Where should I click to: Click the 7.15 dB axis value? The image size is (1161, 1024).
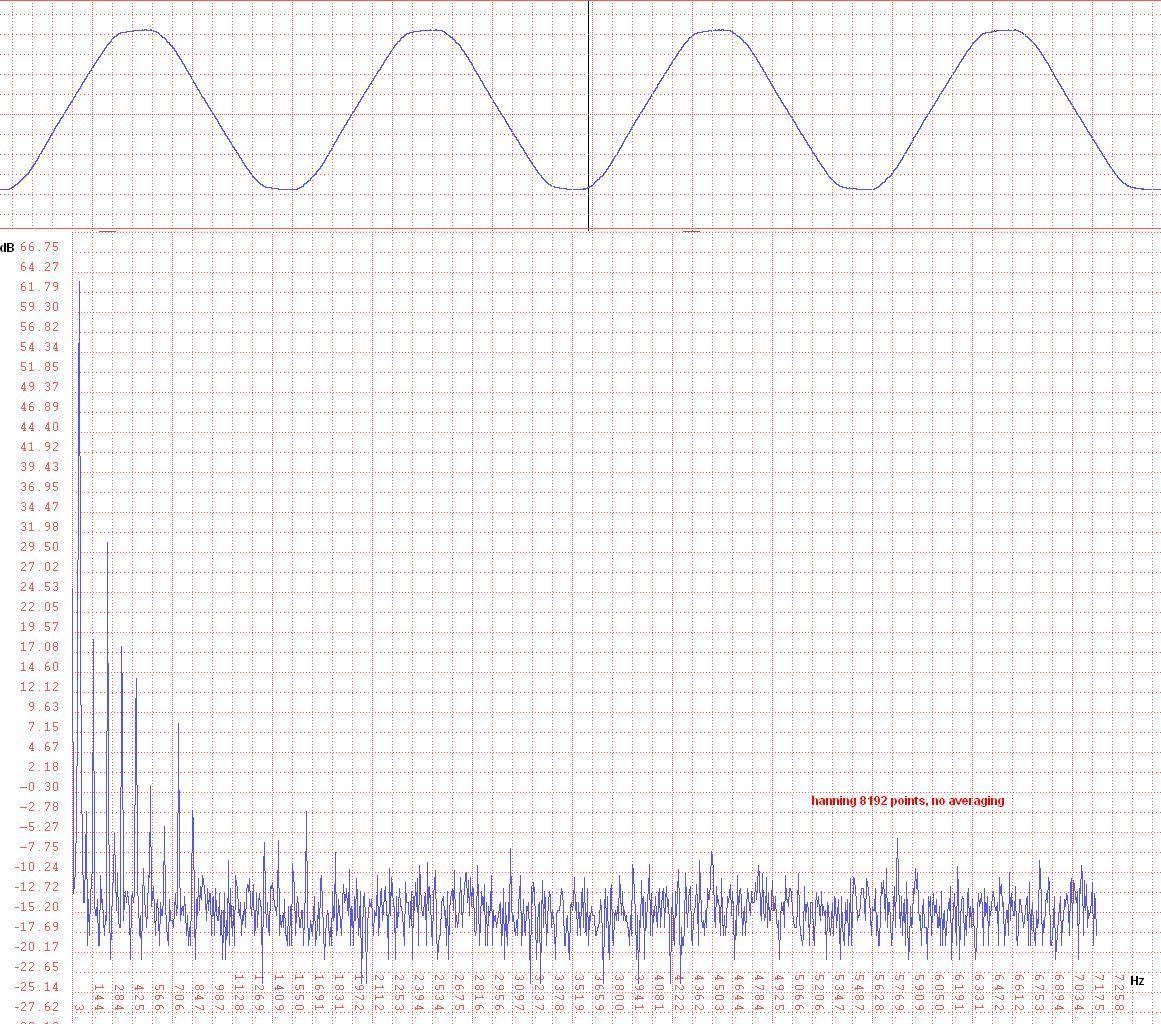[x=43, y=727]
